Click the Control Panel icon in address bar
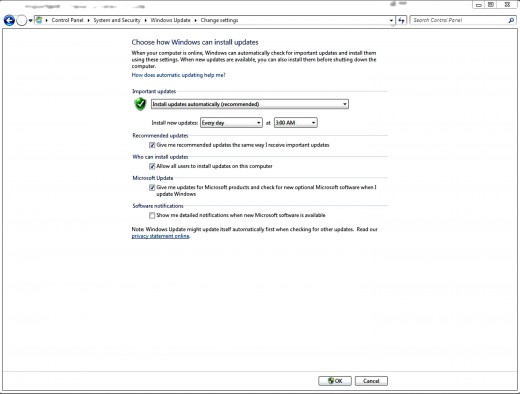The width and height of the screenshot is (520, 394). (39, 20)
